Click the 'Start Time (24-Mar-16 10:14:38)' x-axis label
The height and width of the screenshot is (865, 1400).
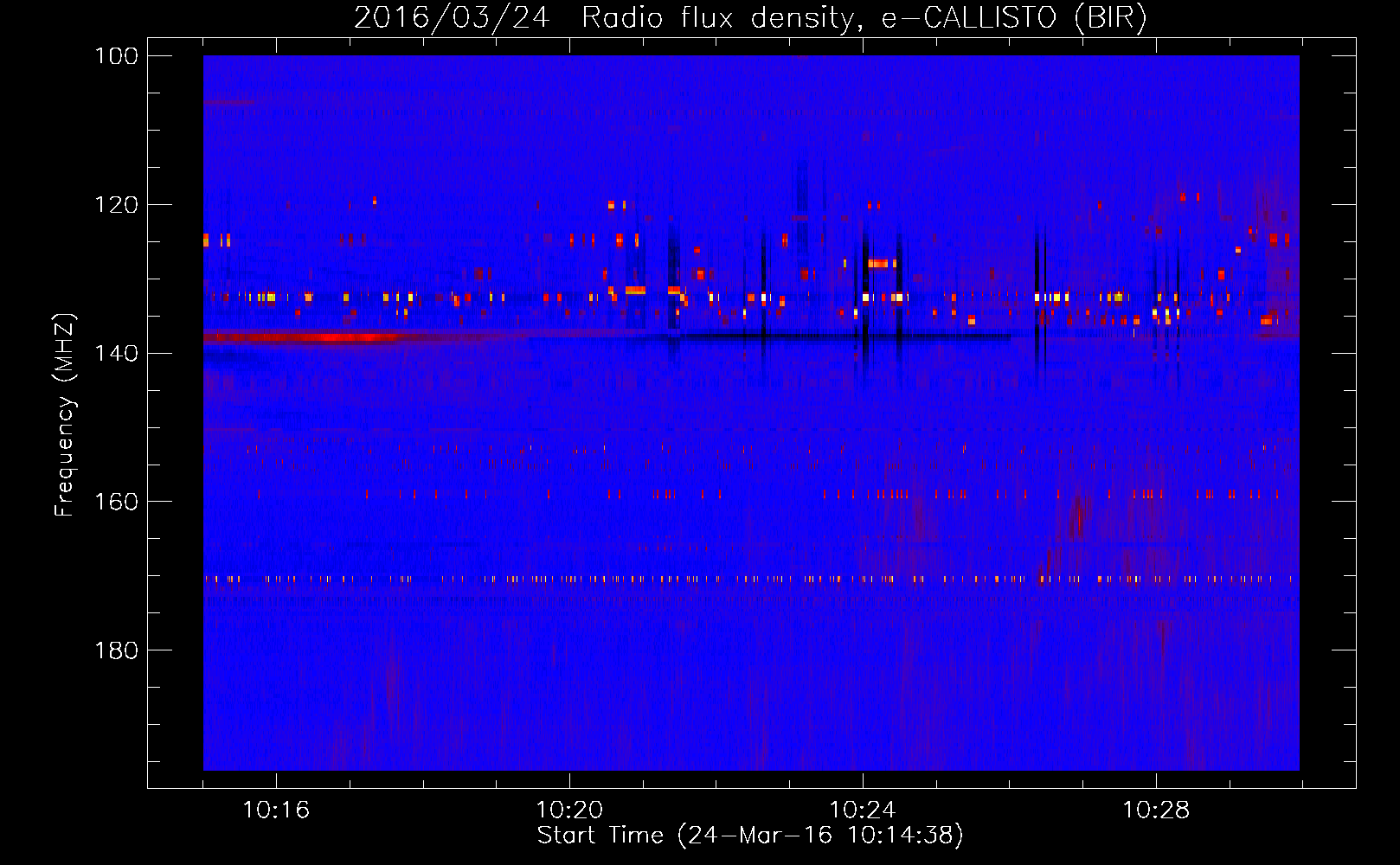[x=750, y=836]
